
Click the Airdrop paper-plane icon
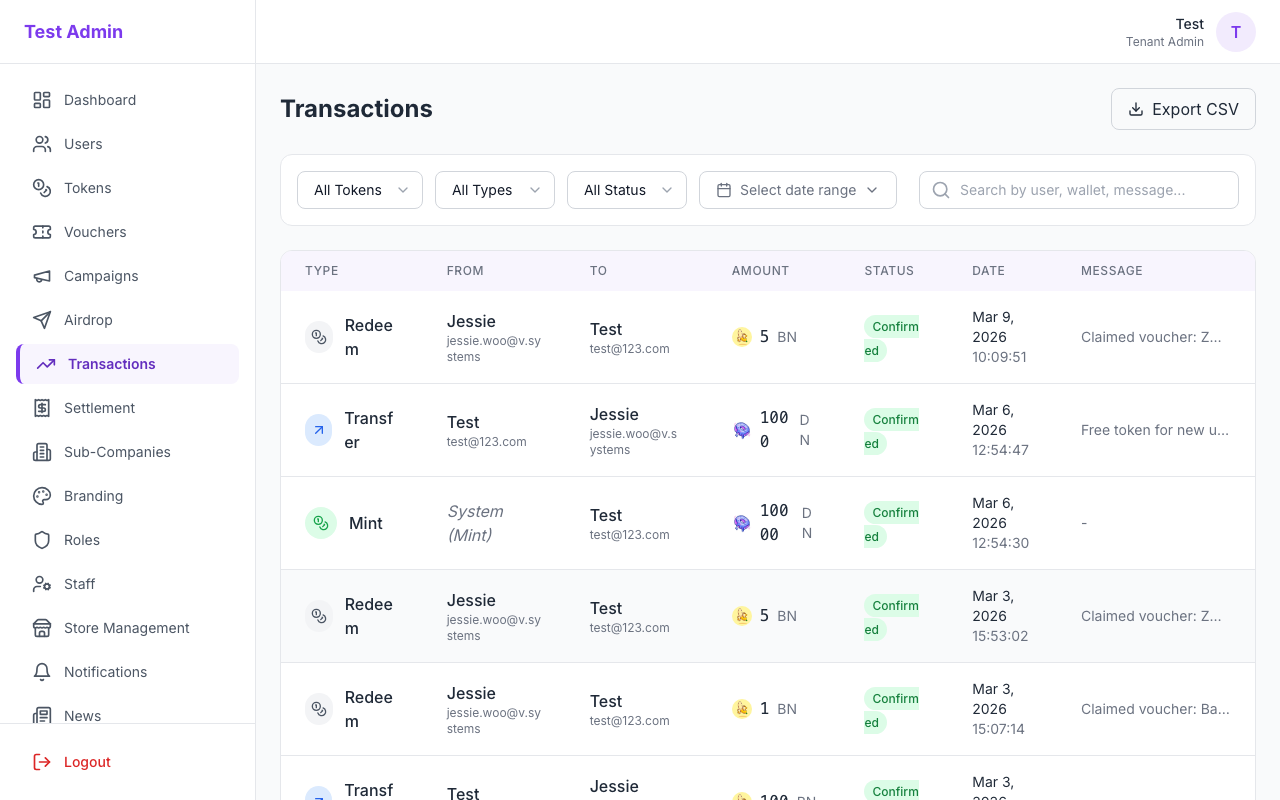(41, 320)
